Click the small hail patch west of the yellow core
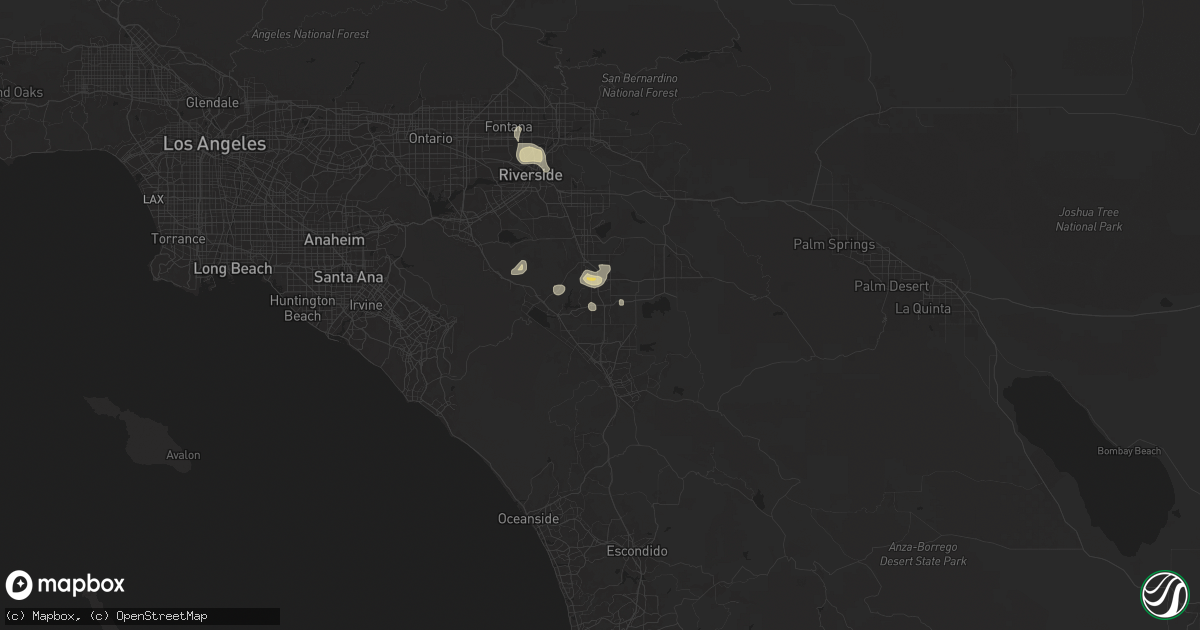Screen dimensions: 1200x630 559,290
